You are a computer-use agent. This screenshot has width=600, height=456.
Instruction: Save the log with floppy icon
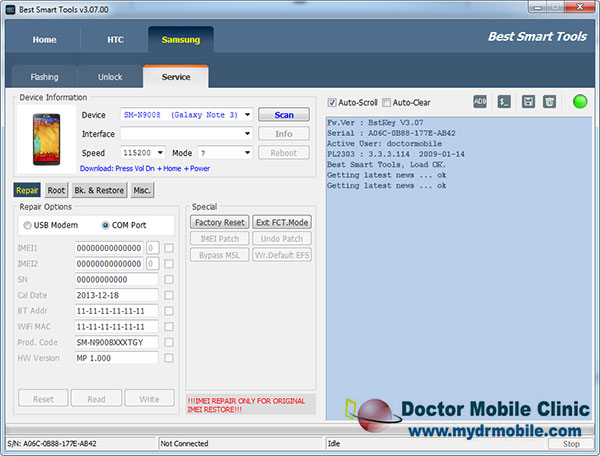tap(528, 102)
